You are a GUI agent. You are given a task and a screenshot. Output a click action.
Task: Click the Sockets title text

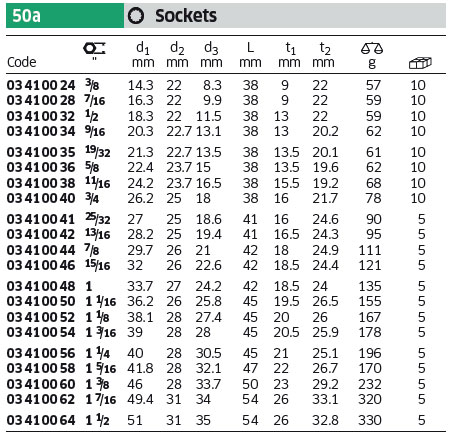pyautogui.click(x=186, y=16)
